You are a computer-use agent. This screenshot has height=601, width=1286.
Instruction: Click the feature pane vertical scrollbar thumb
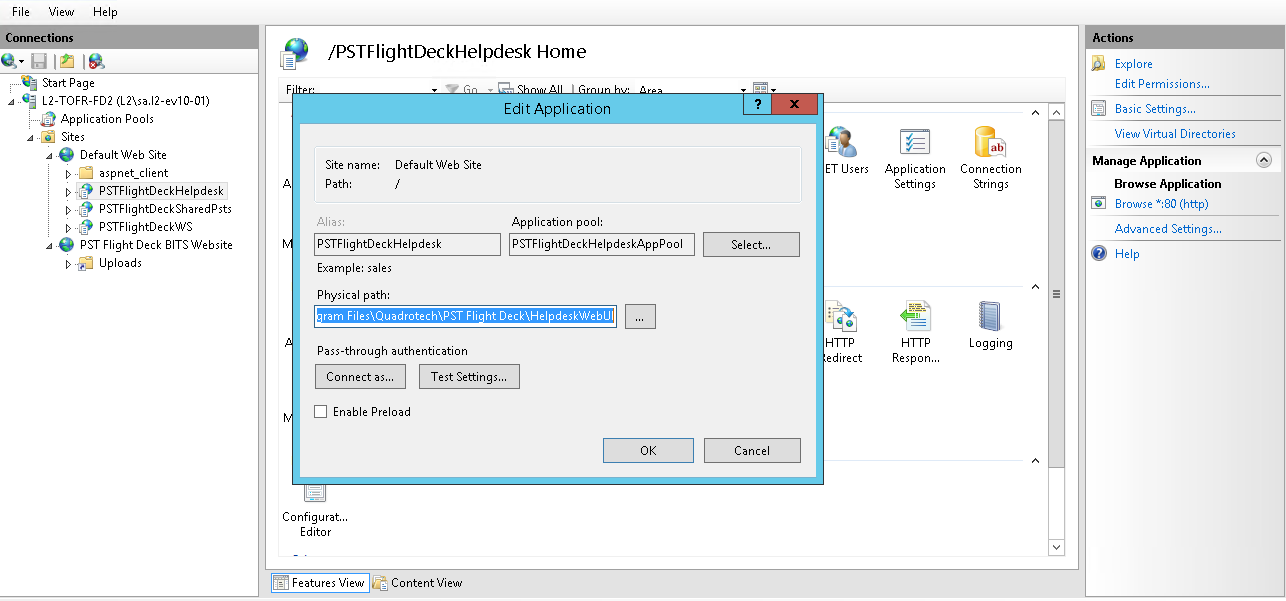pos(1056,294)
